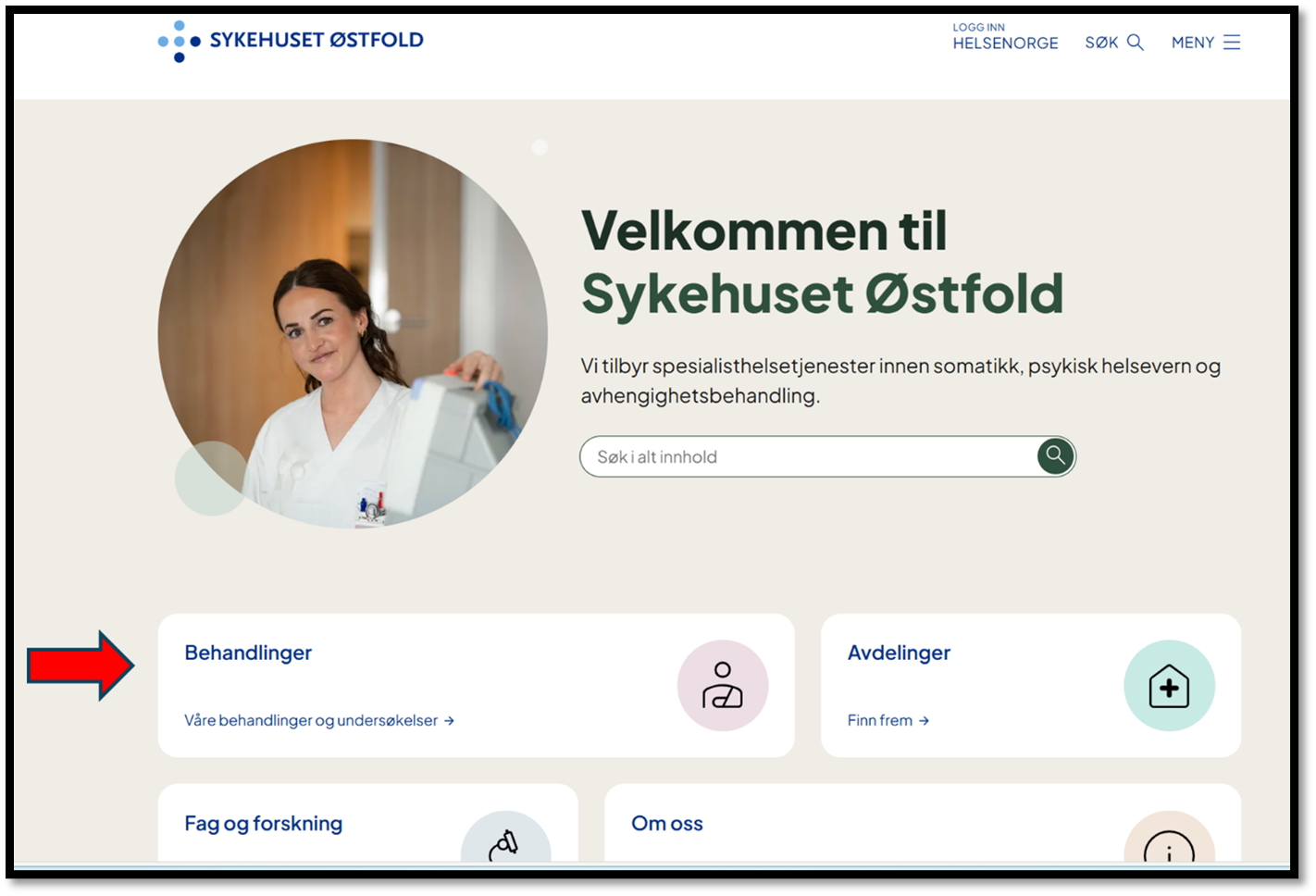Open the Fag og forskning section

pyautogui.click(x=263, y=823)
